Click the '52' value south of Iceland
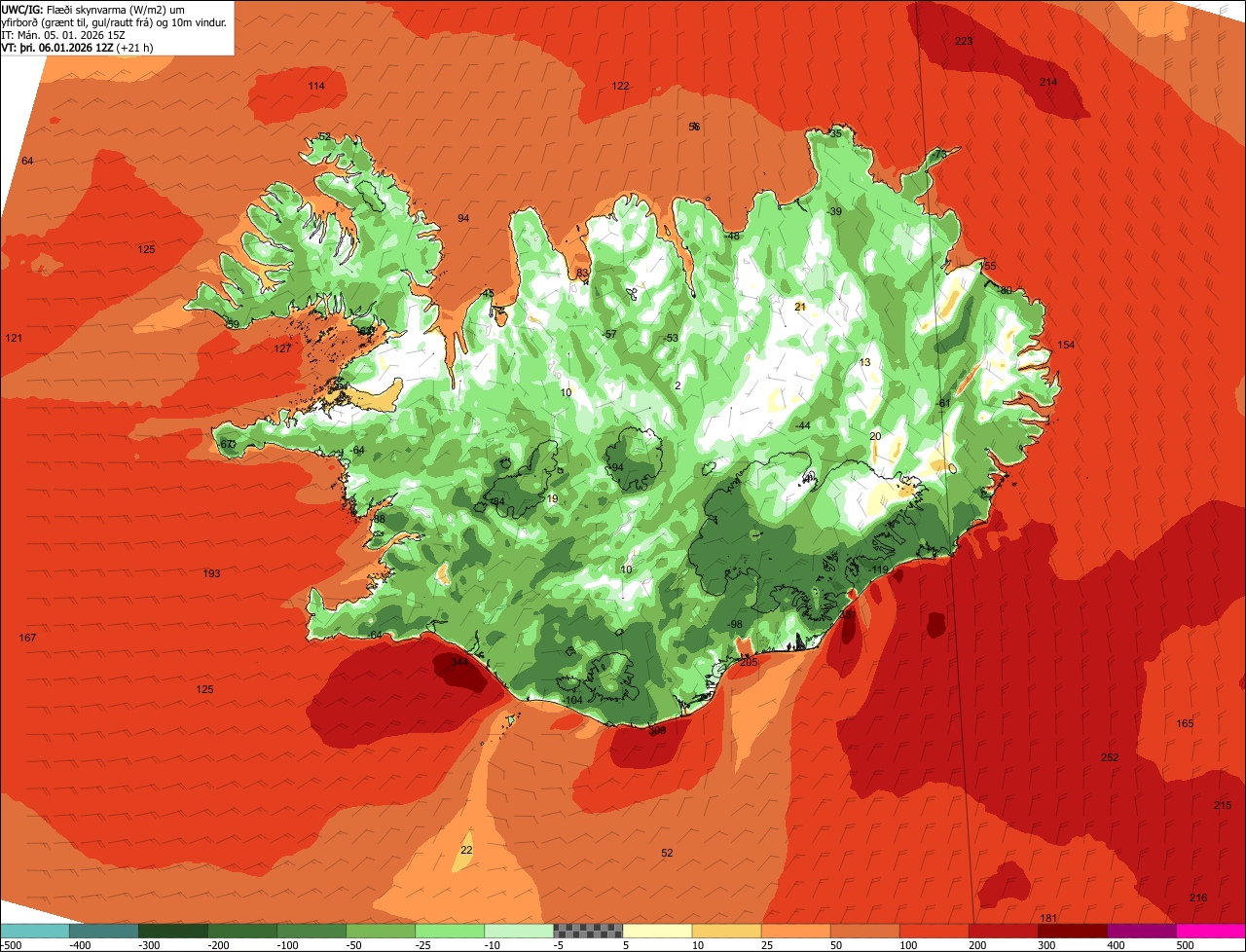 [667, 853]
